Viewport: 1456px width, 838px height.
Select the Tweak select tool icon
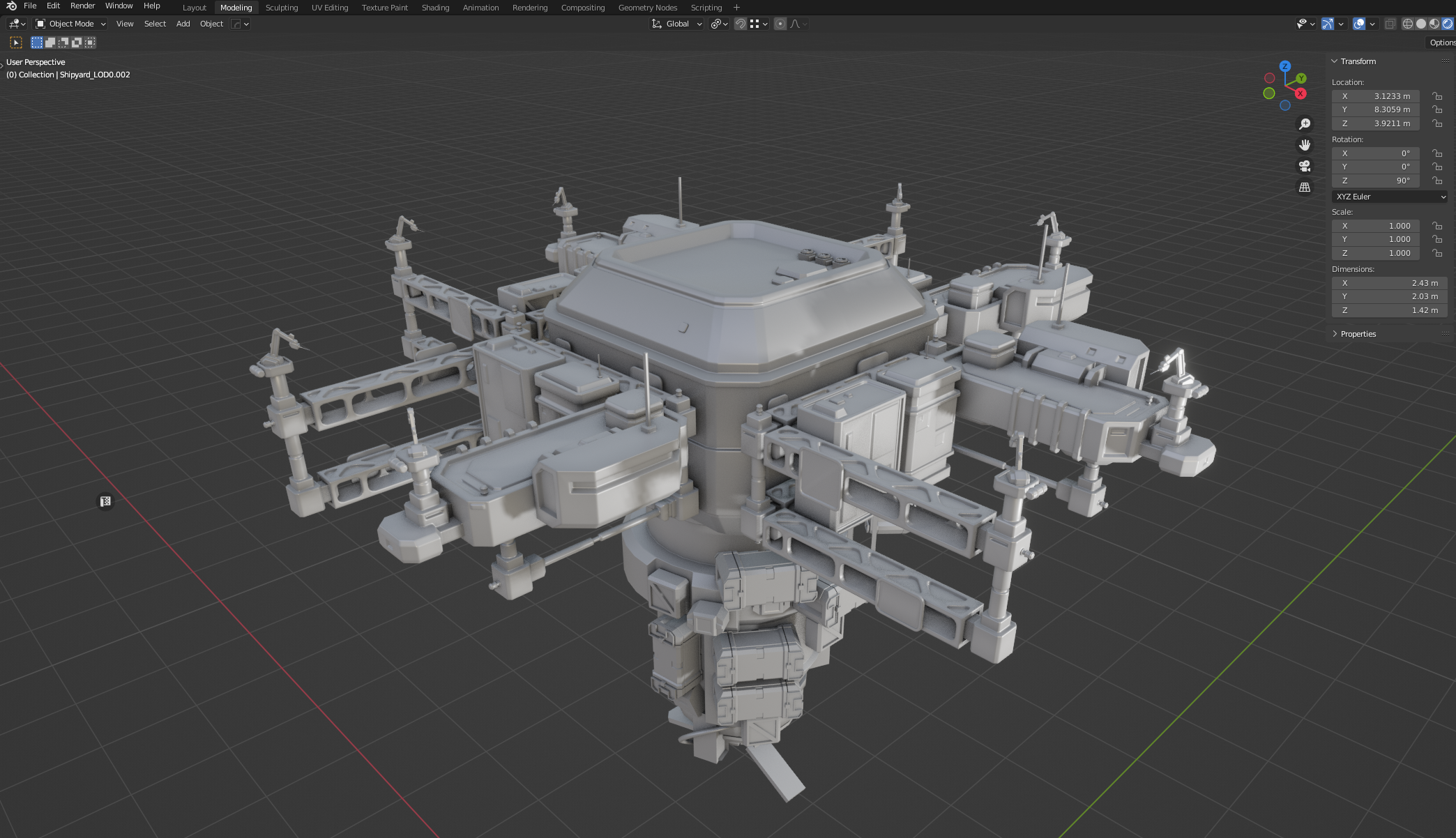16,43
